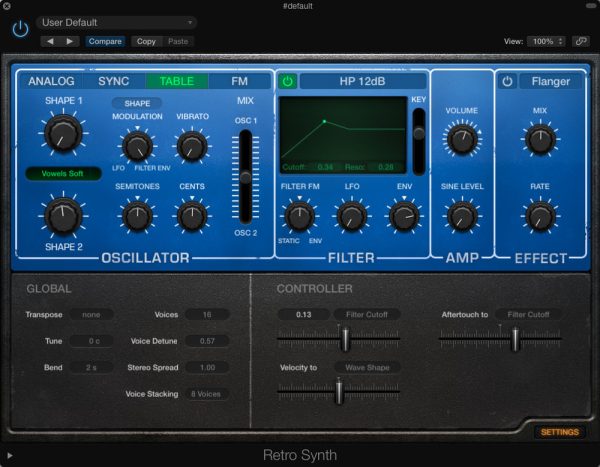Open the HP 12dB filter type menu
This screenshot has width=600, height=467.
[x=362, y=81]
